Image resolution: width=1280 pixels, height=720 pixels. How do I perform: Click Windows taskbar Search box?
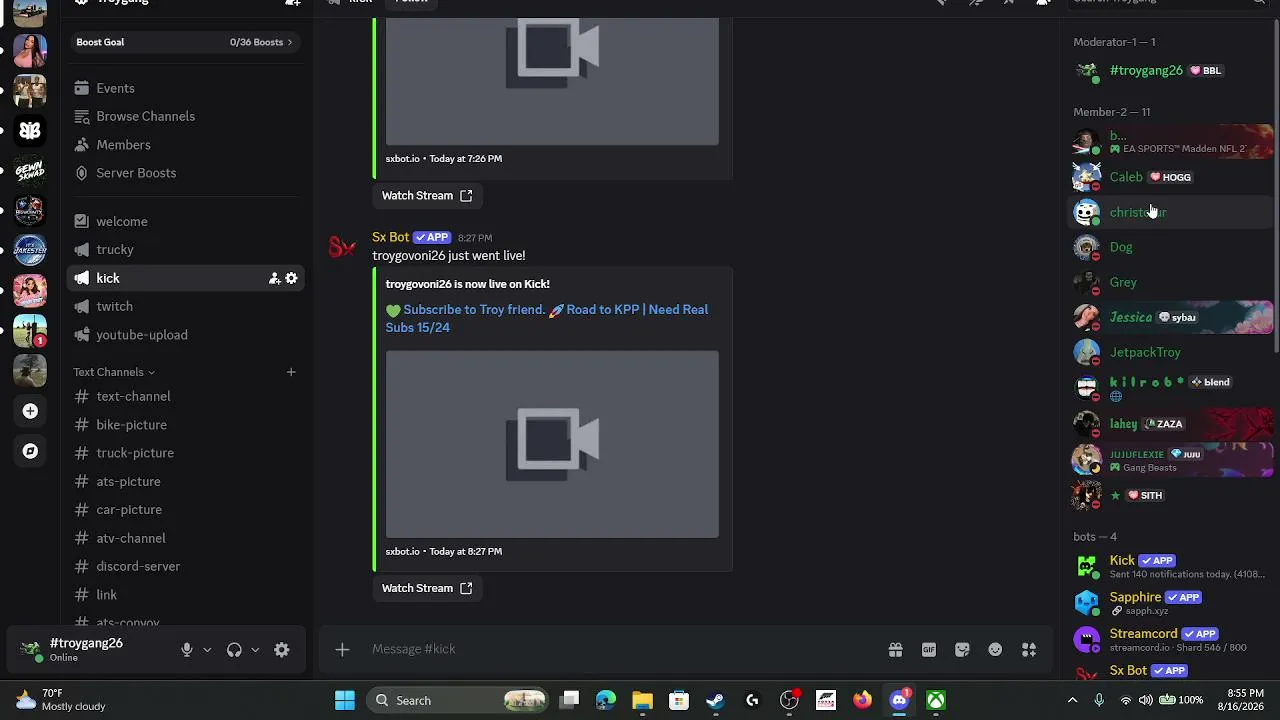tap(457, 700)
